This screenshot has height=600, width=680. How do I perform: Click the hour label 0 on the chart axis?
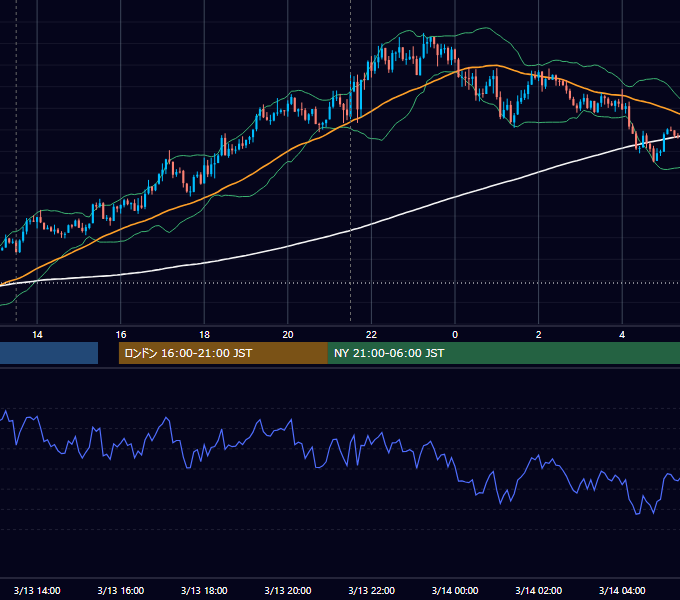[455, 335]
